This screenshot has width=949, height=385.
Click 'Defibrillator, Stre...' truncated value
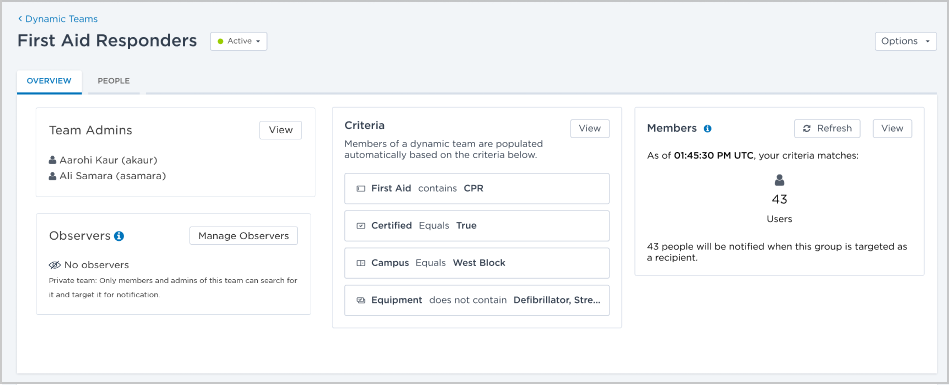[x=557, y=300]
